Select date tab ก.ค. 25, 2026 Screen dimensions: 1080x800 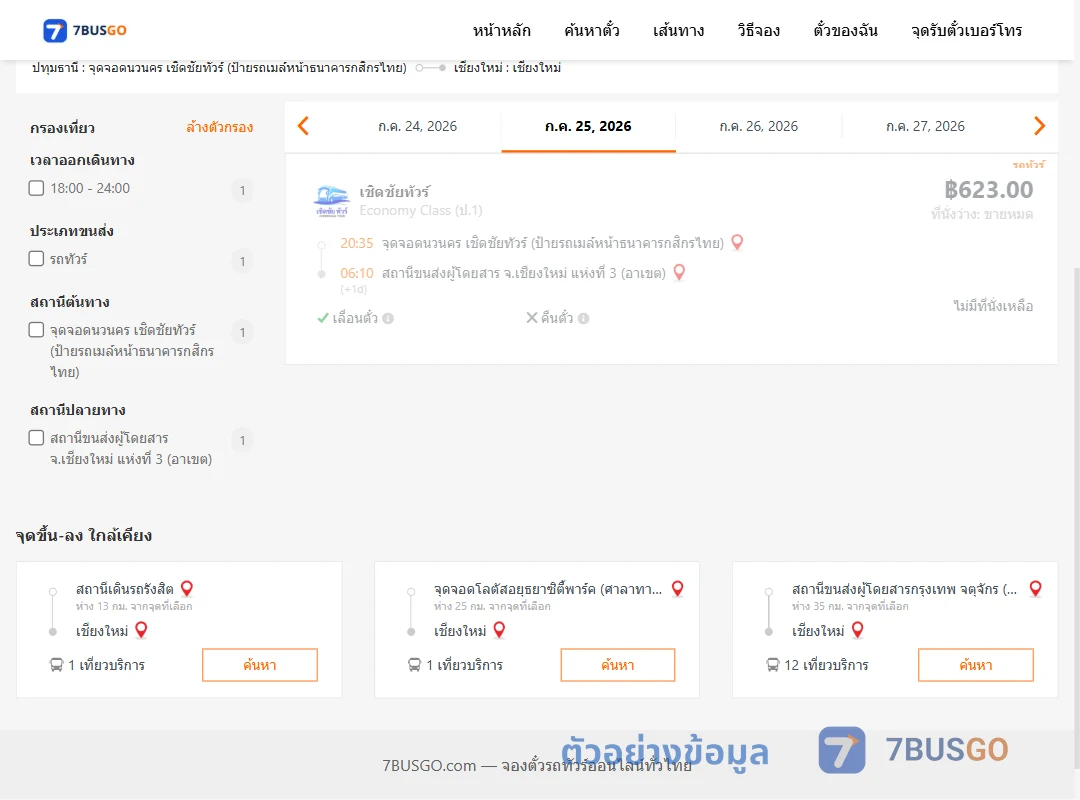tap(588, 126)
